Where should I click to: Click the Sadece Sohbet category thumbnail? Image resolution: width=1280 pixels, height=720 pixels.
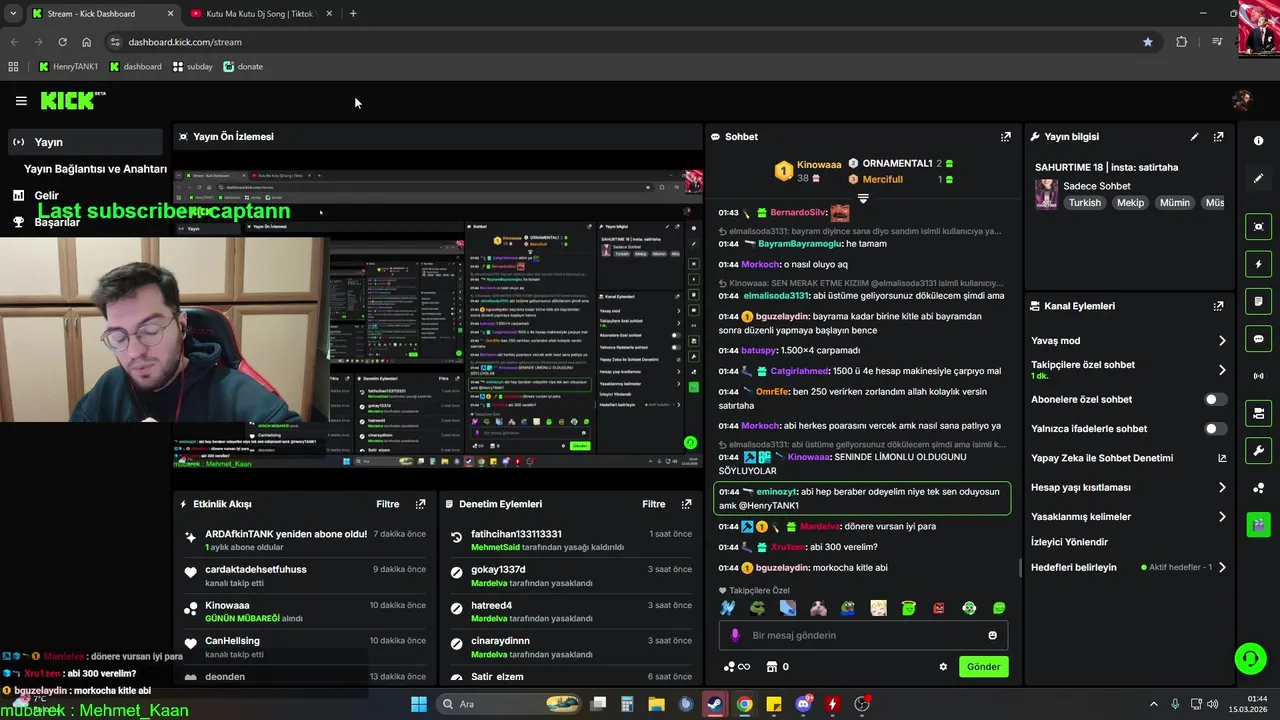point(1046,194)
